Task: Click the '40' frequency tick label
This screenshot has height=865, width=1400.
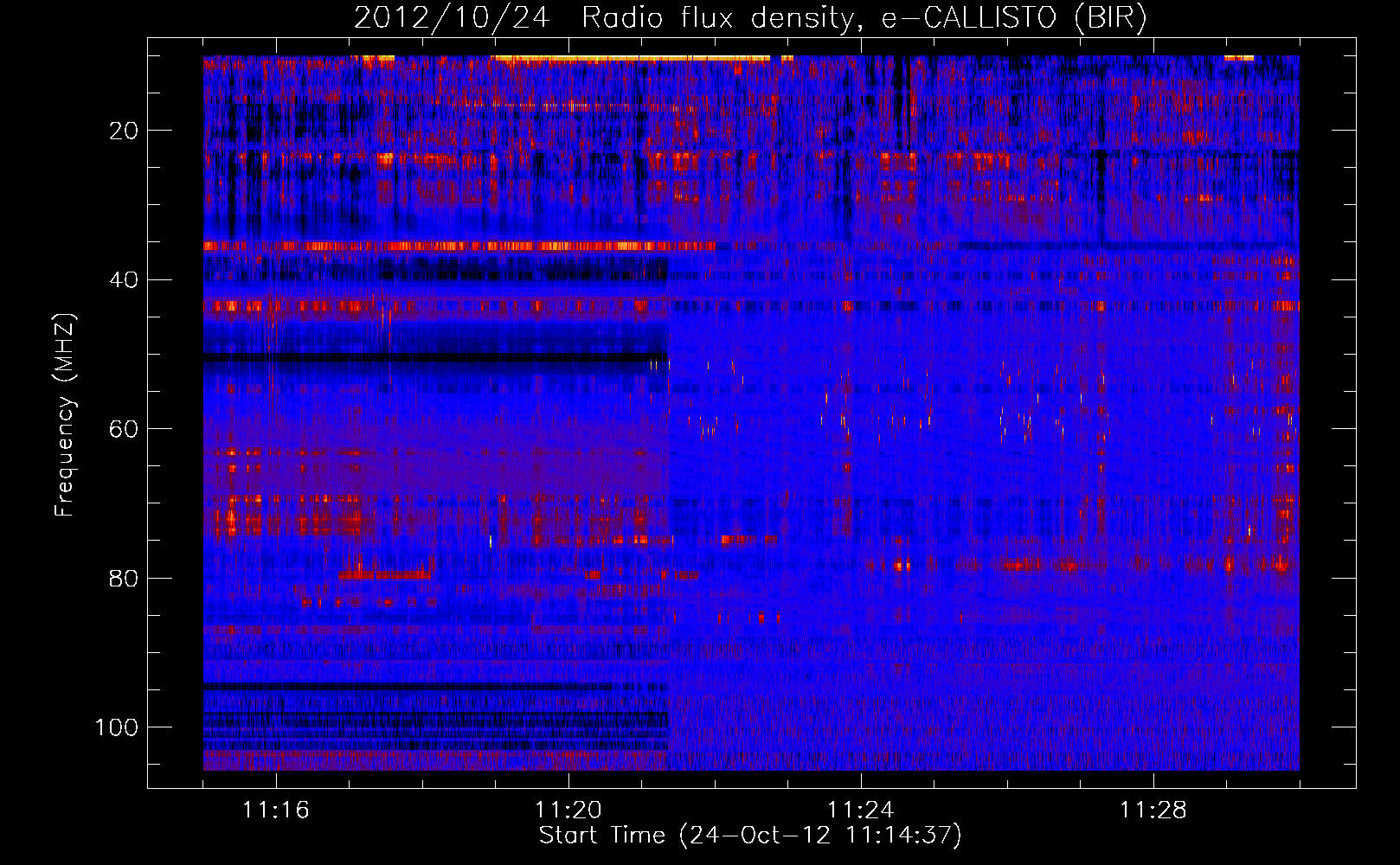Action: click(125, 279)
